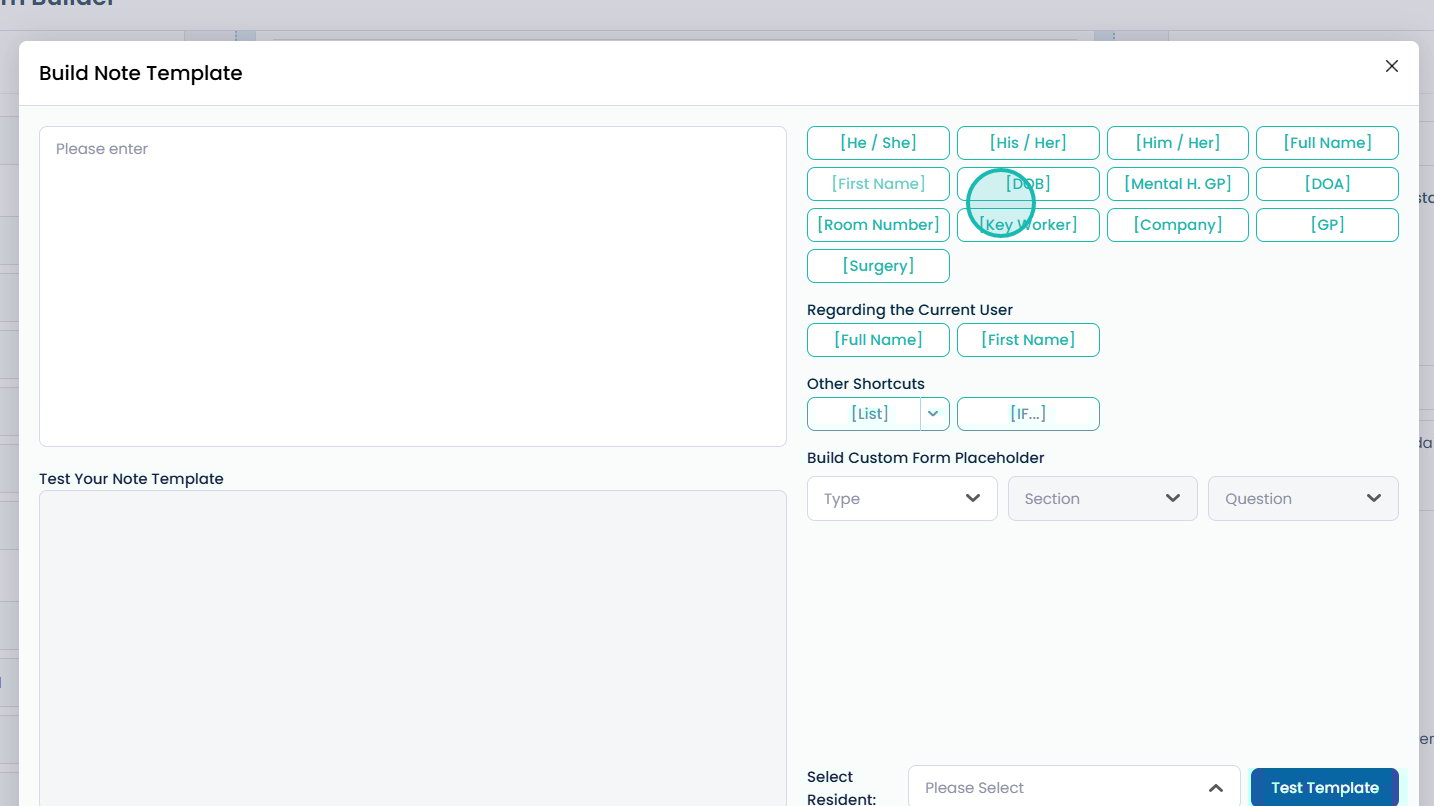
Task: Click the [List] shortcut button
Action: [x=864, y=414]
